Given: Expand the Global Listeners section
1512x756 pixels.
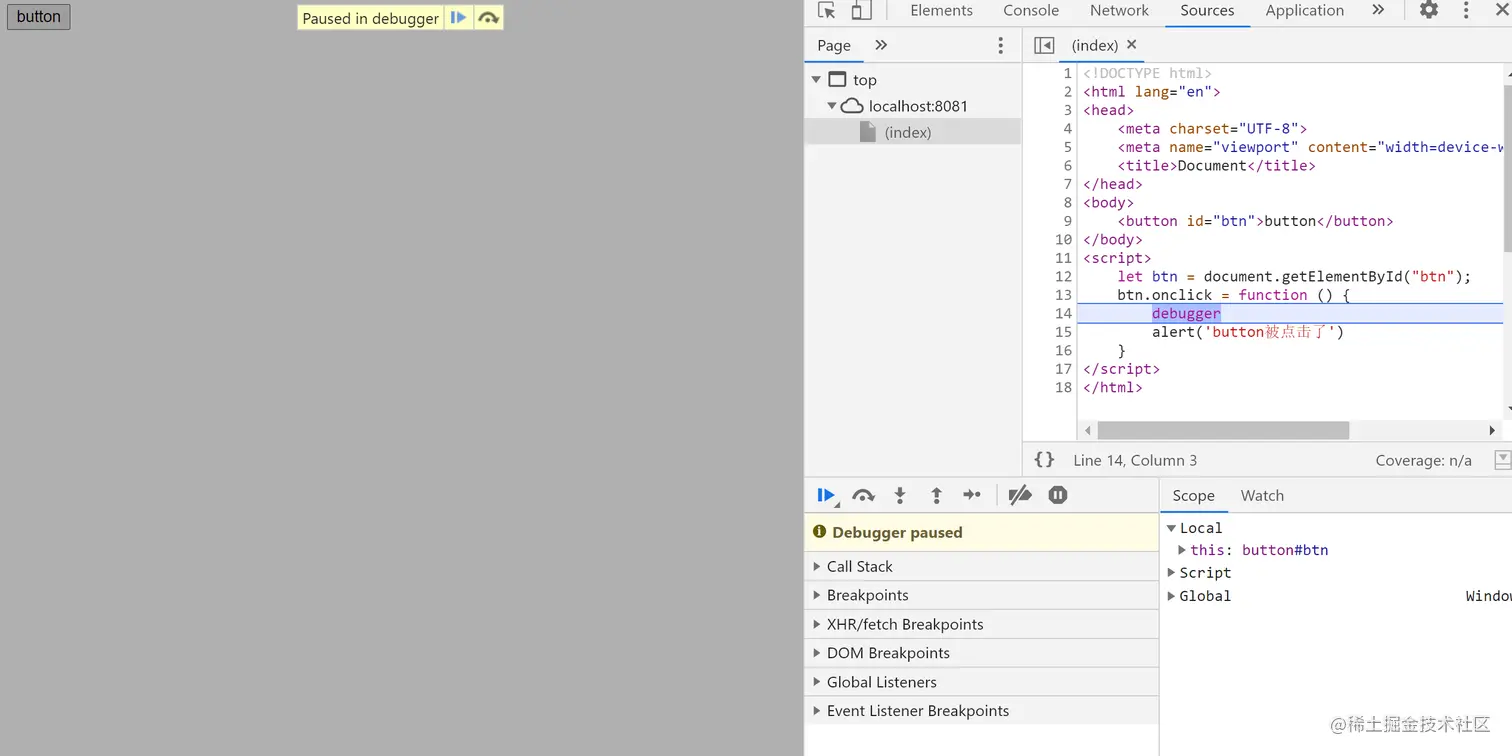Looking at the screenshot, I should [x=981, y=682].
